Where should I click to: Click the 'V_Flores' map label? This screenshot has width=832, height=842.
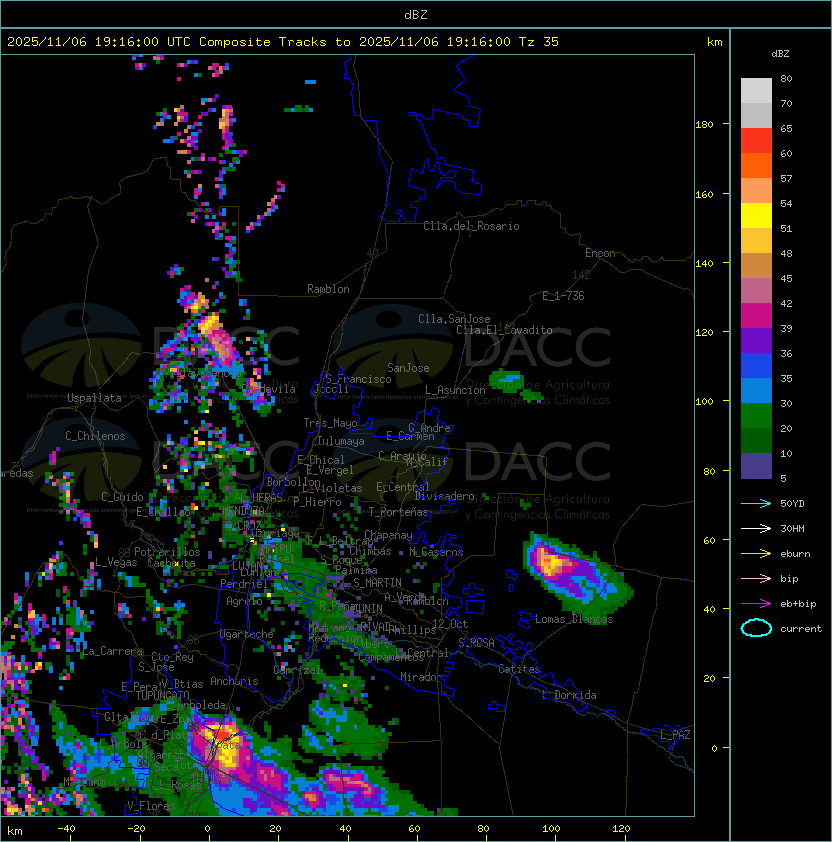tap(151, 806)
